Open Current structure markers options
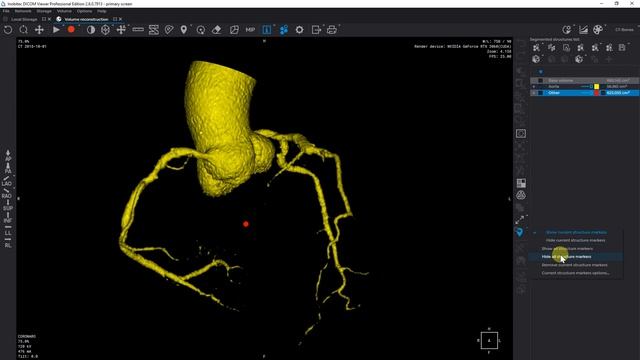The image size is (640, 360). 576,273
